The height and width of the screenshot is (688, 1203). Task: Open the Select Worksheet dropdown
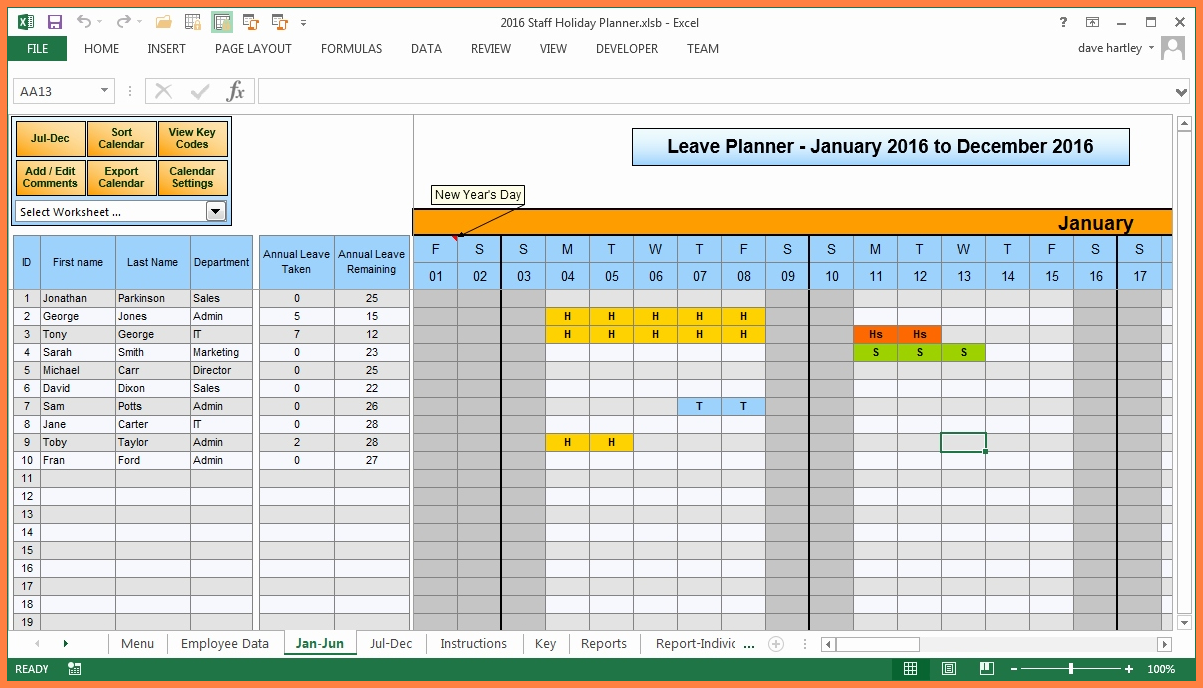(x=215, y=211)
